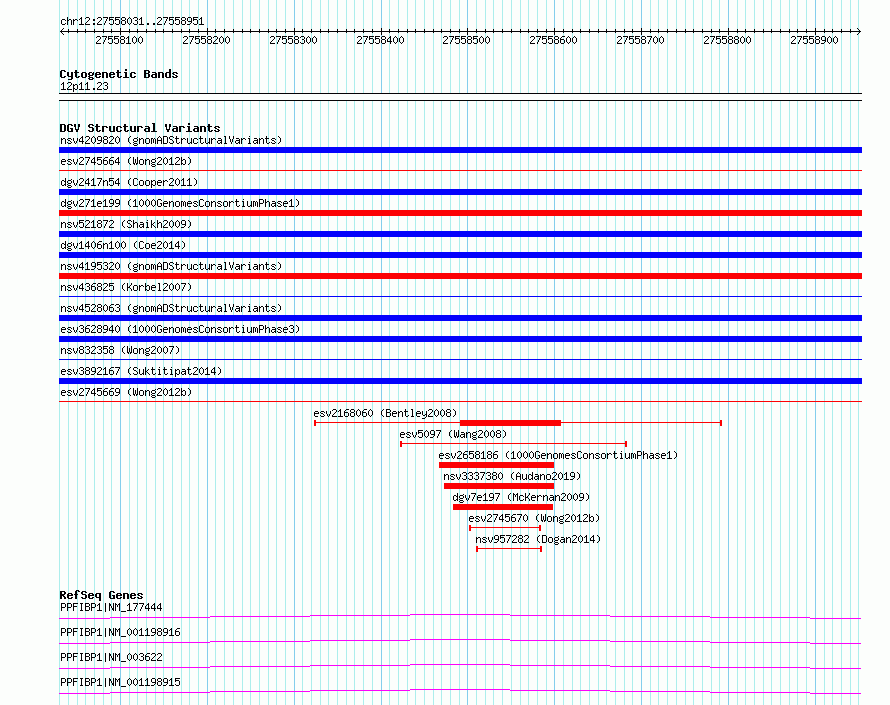The width and height of the screenshot is (890, 705).
Task: Open variant nsv832358 (Wong2007)
Action: (x=120, y=350)
